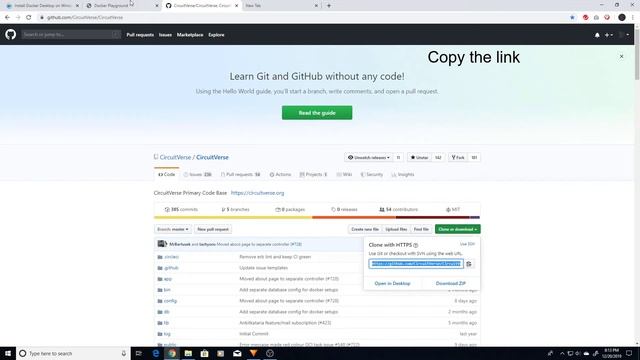Open Pull requests in the top navigation
This screenshot has width=640, height=360.
click(140, 35)
